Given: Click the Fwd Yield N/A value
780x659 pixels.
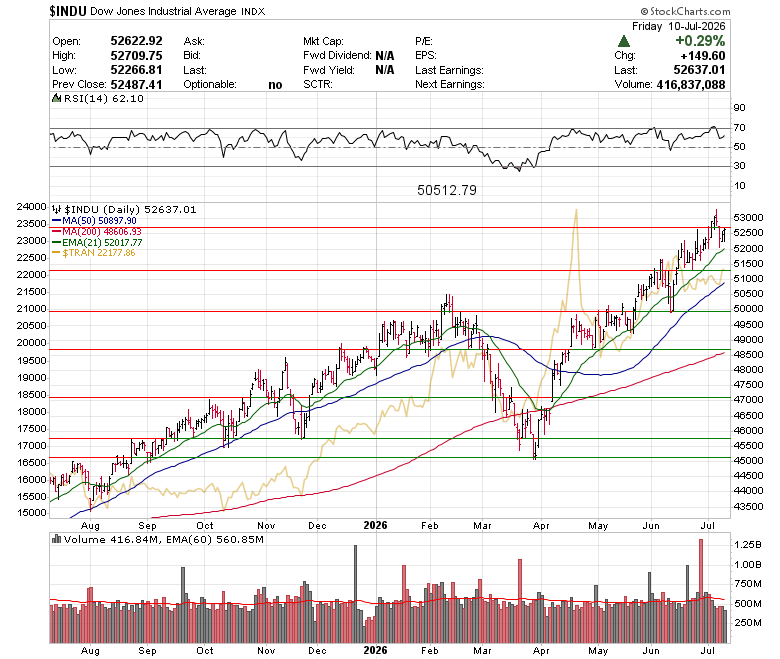Looking at the screenshot, I should coord(385,70).
